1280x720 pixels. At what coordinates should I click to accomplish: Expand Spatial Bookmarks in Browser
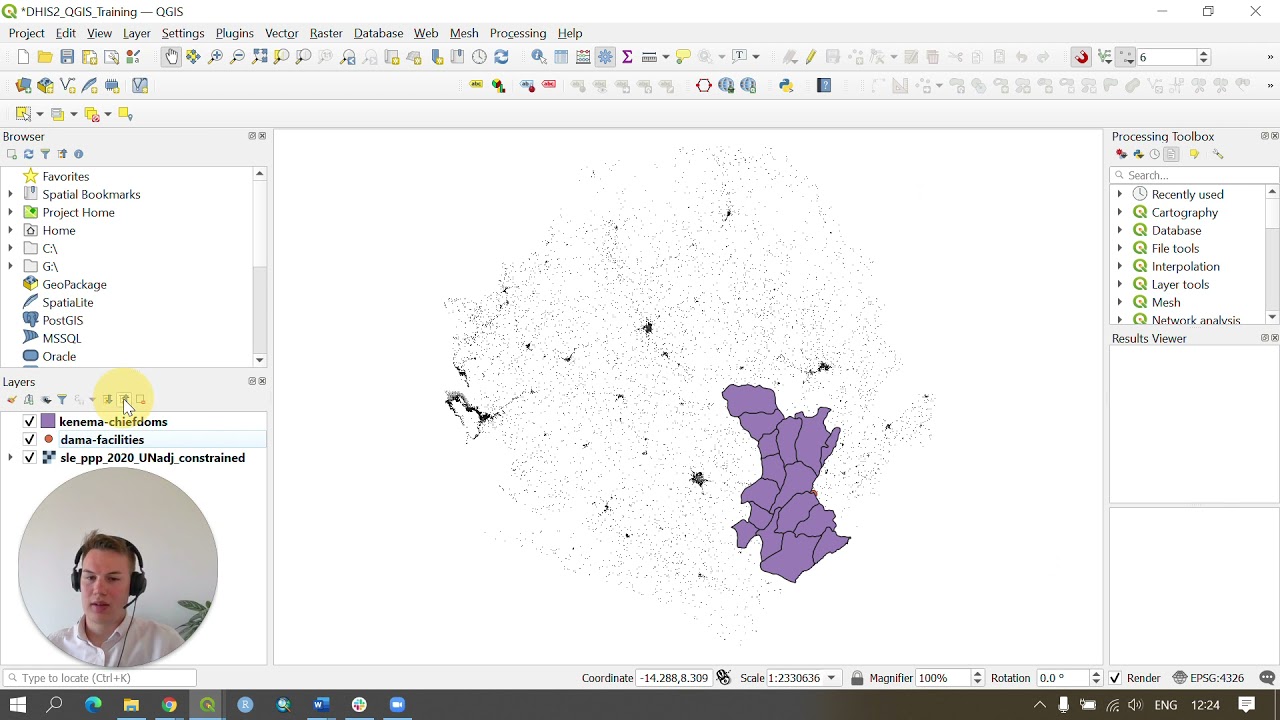pos(10,194)
